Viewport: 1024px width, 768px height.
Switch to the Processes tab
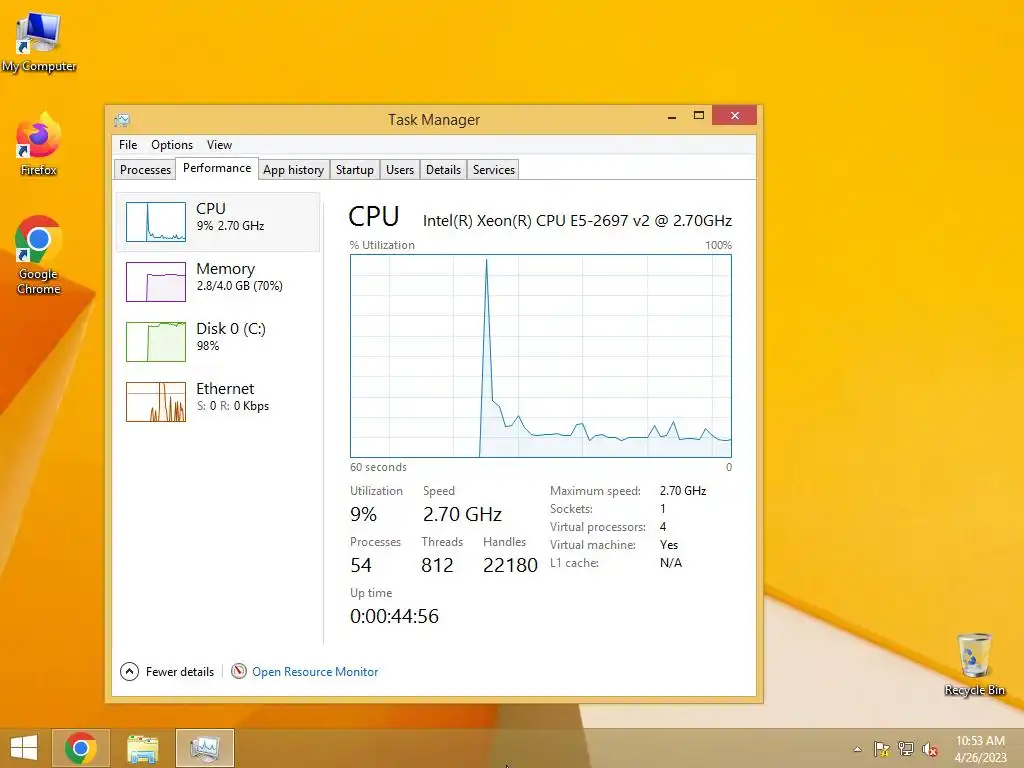145,170
